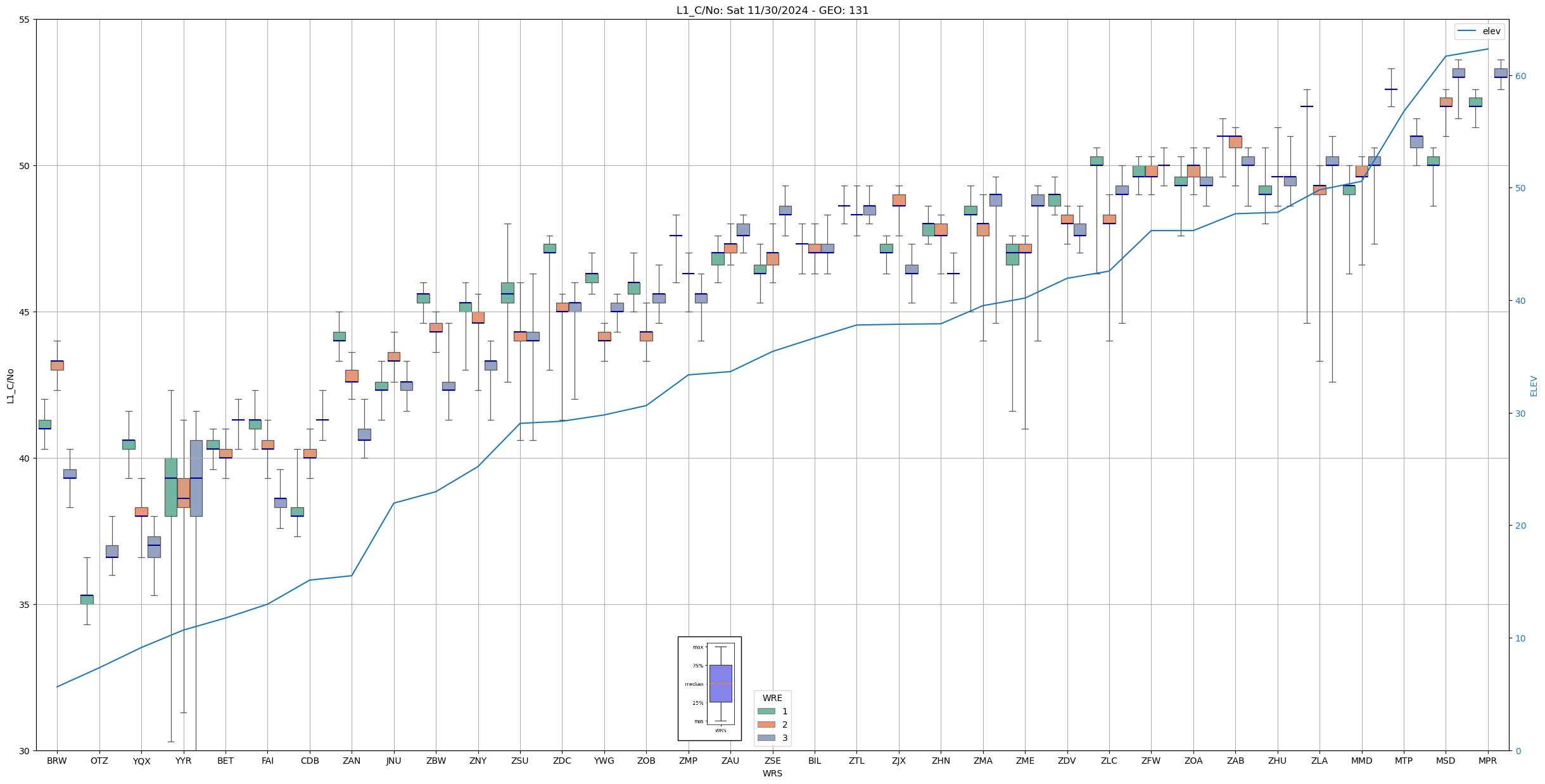Click the BRW station label on x-axis
The height and width of the screenshot is (784, 1545).
click(x=57, y=761)
